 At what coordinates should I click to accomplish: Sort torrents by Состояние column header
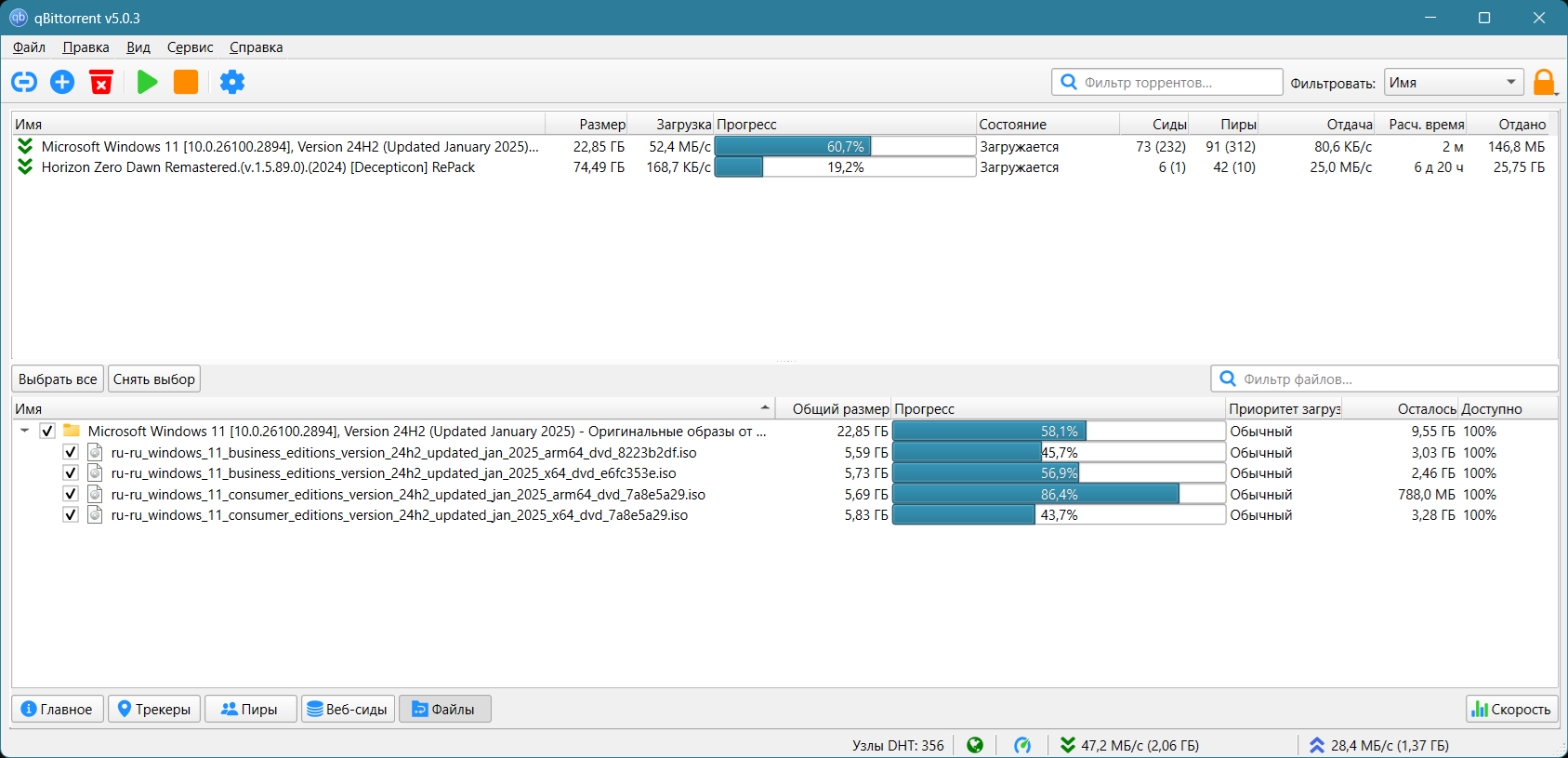coord(1048,125)
